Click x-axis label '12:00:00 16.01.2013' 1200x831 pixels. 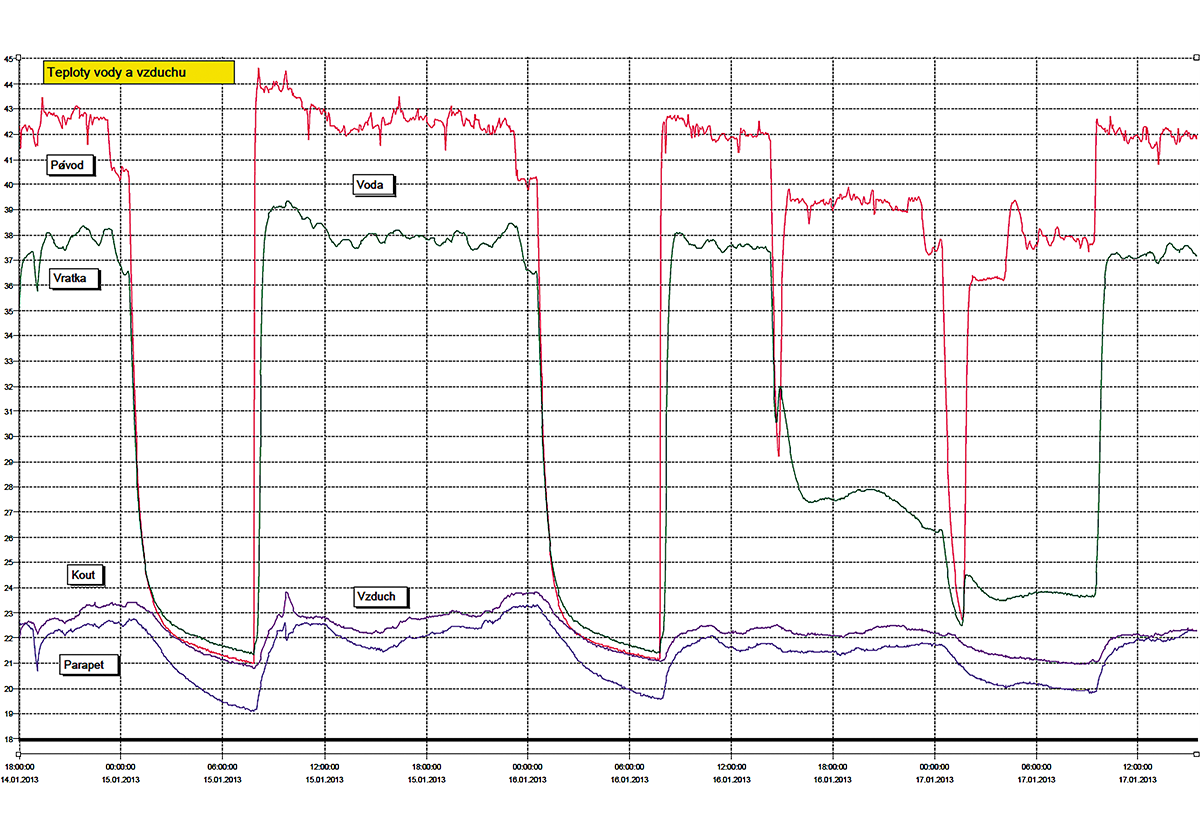tap(731, 771)
